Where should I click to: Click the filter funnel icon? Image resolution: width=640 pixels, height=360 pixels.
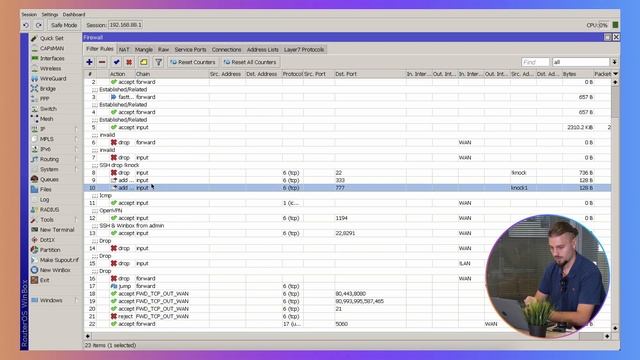click(x=158, y=62)
